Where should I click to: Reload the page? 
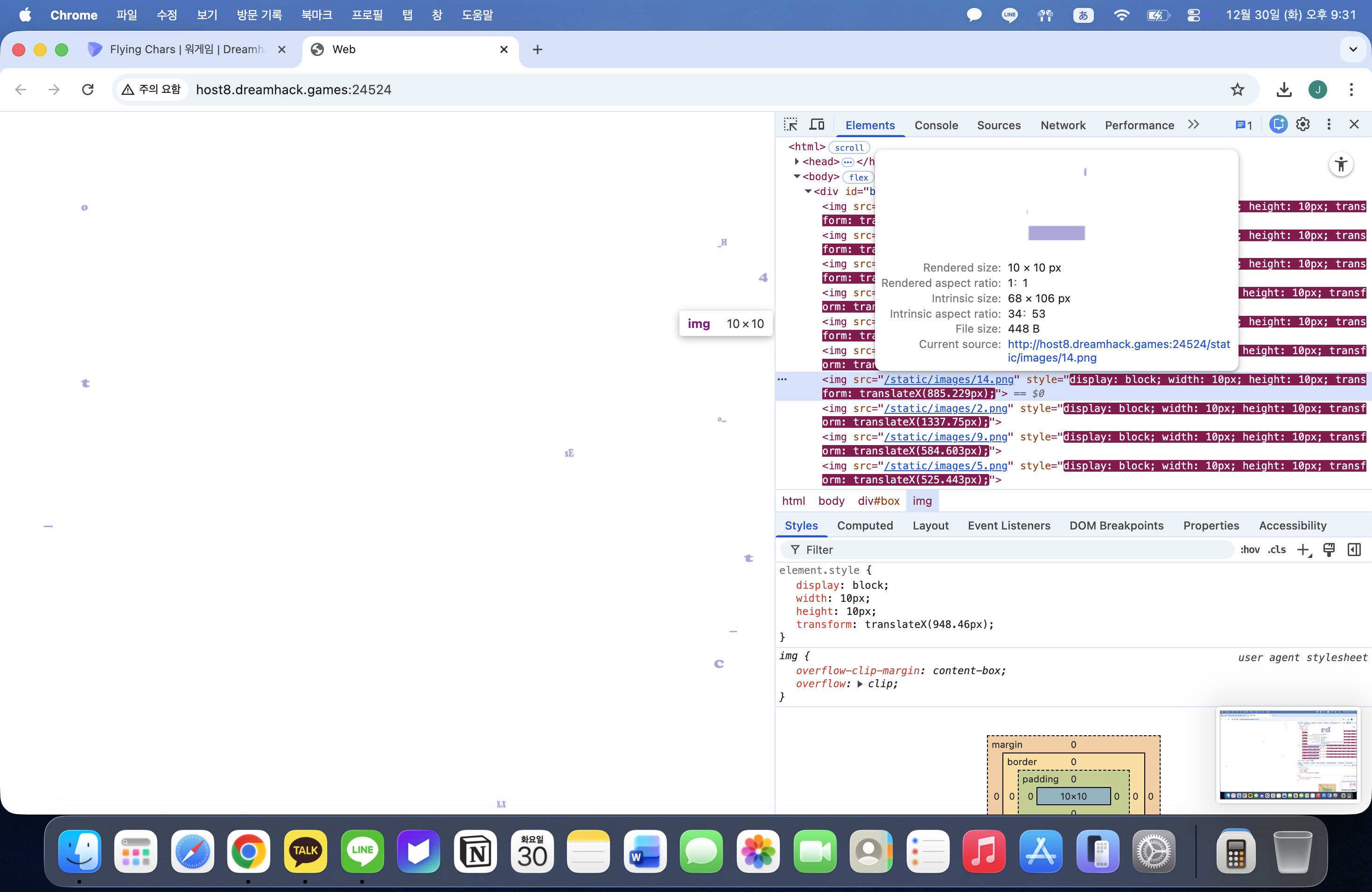[x=88, y=89]
